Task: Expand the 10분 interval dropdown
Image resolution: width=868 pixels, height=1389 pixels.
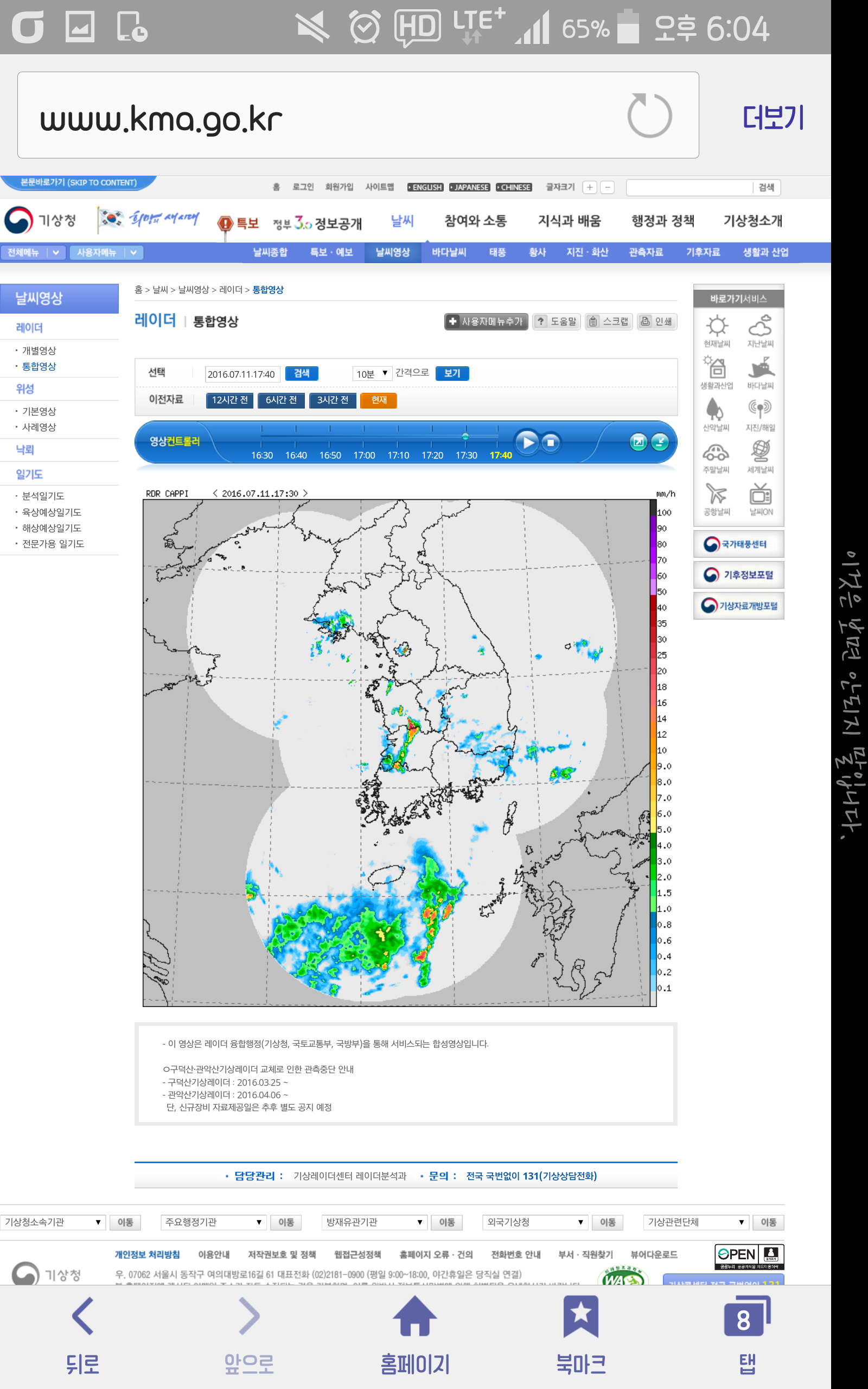Action: coord(372,374)
